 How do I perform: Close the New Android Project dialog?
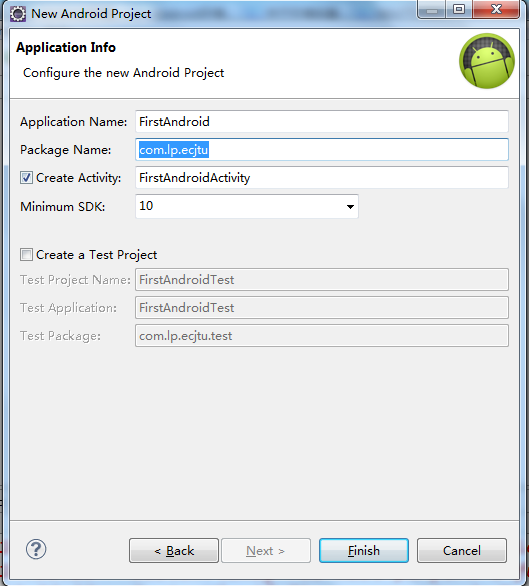[496, 9]
